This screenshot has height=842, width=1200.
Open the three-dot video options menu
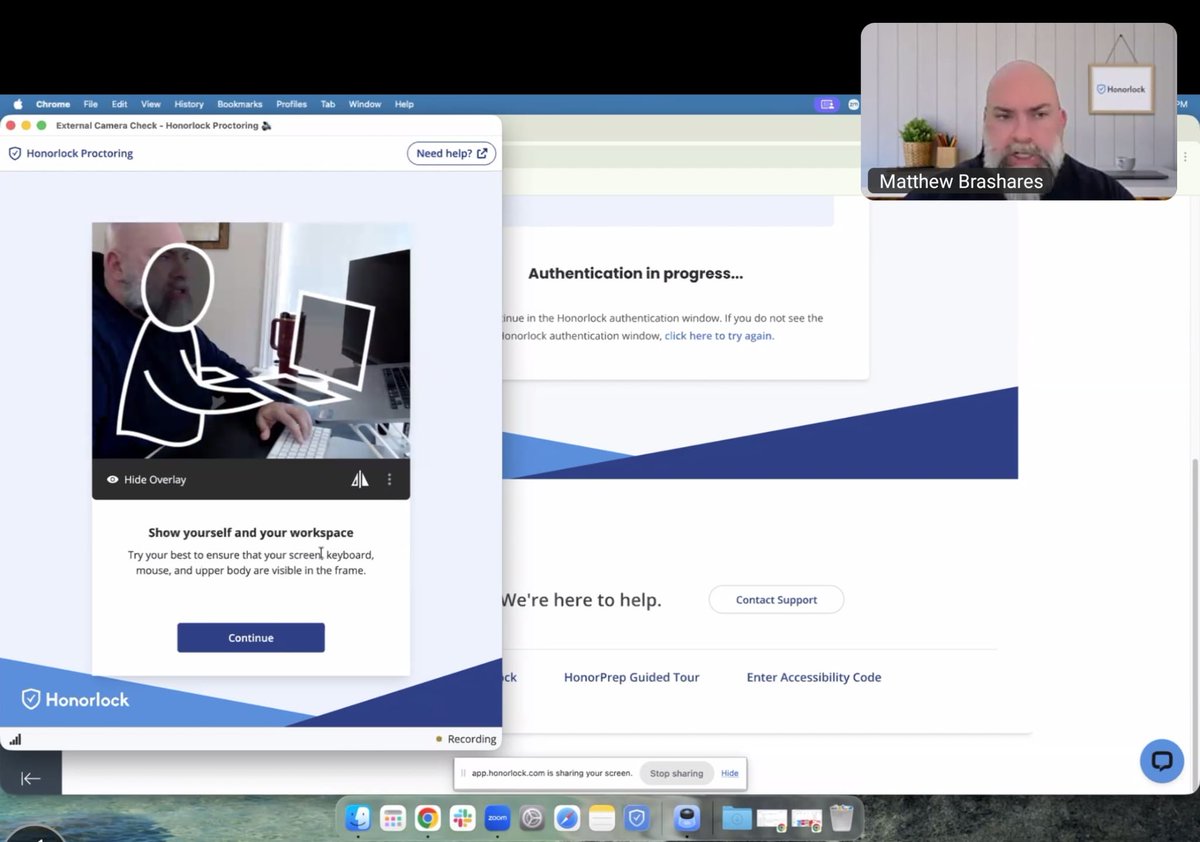click(390, 480)
